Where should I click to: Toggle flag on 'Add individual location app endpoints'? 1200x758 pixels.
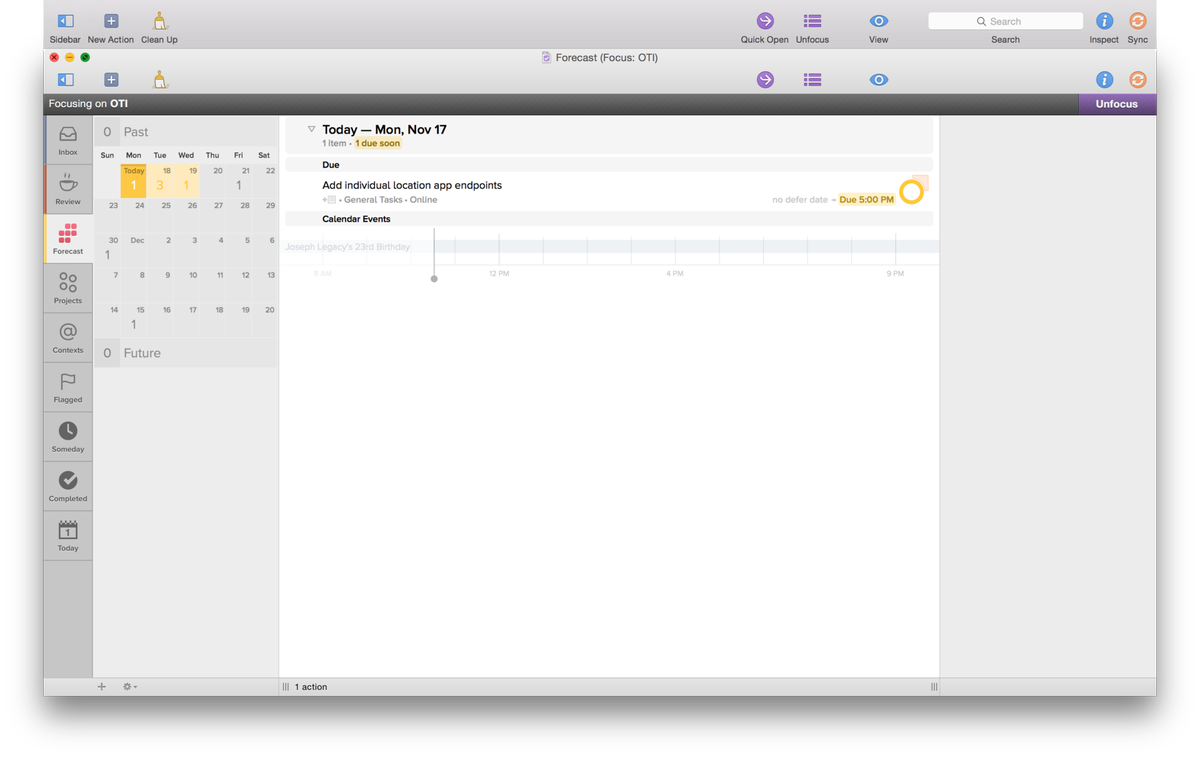(x=922, y=182)
